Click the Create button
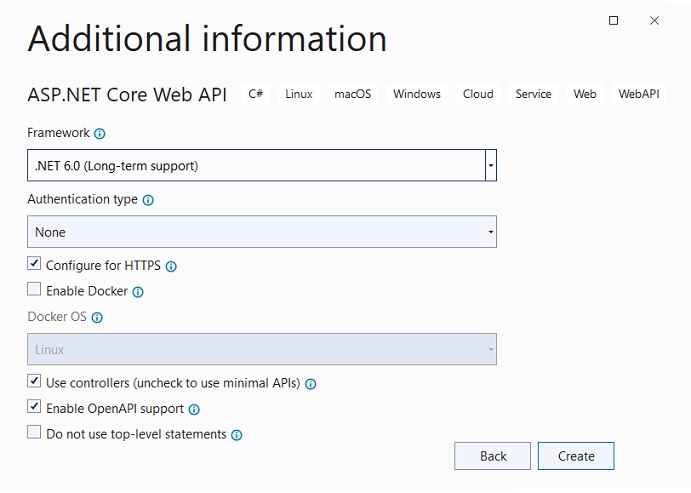The image size is (691, 493). [x=576, y=456]
